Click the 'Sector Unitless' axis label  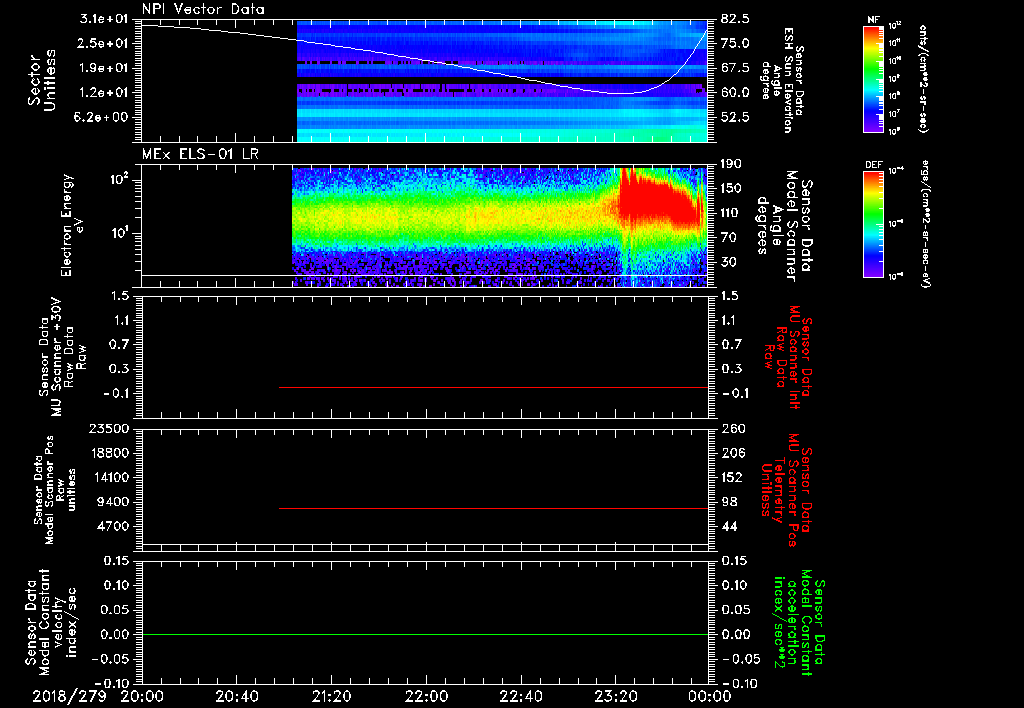pyautogui.click(x=42, y=80)
